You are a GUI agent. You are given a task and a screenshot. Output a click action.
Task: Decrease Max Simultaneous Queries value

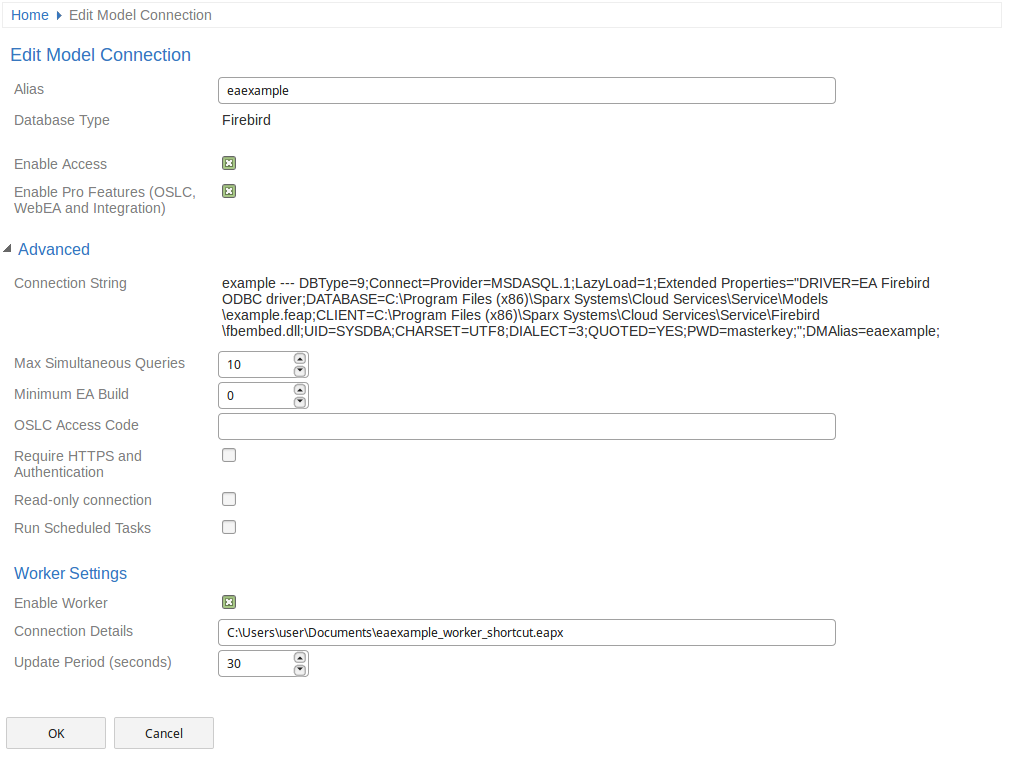click(x=300, y=371)
